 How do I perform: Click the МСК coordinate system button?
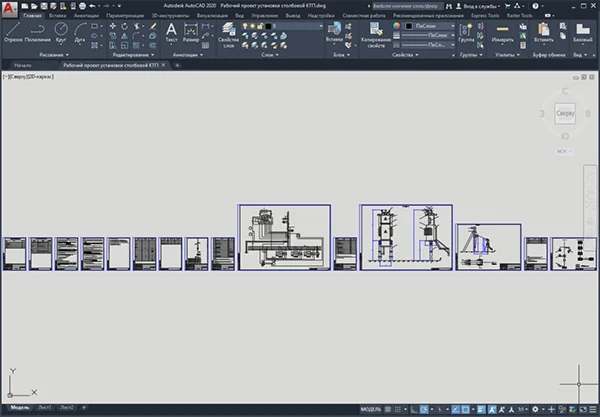[x=564, y=151]
